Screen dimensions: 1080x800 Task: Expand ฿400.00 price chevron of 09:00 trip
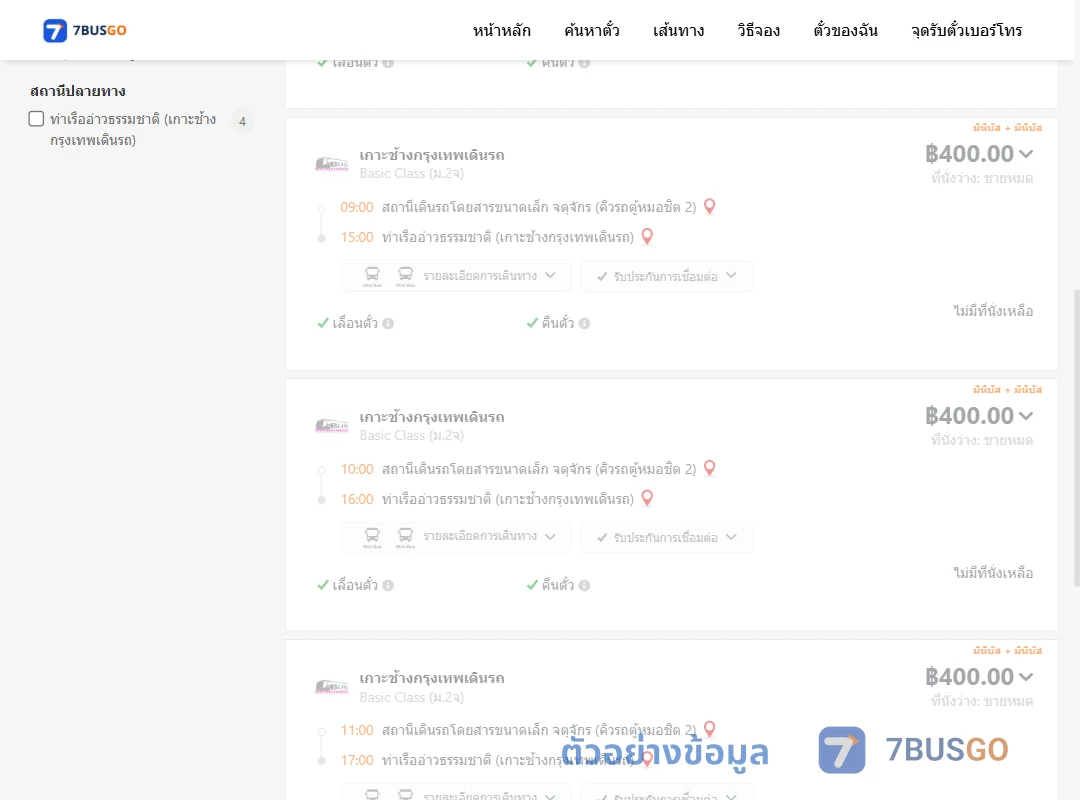(1026, 154)
